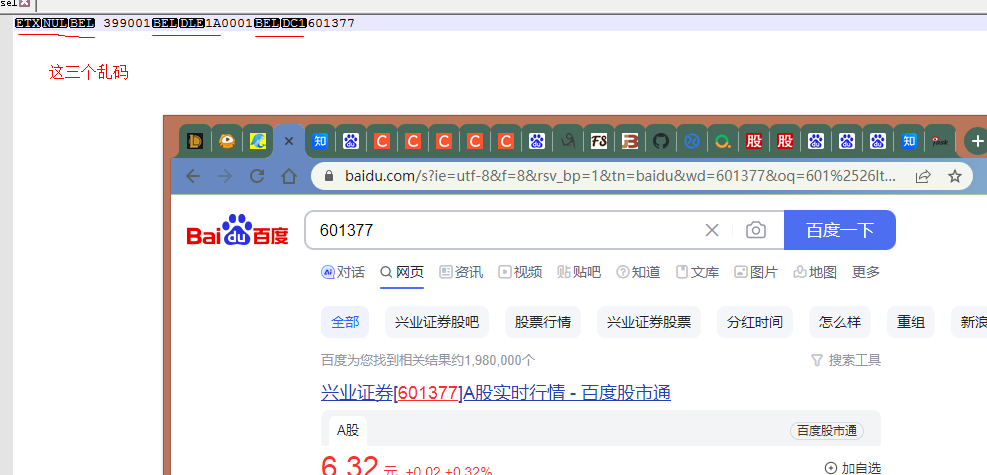The width and height of the screenshot is (987, 475).
Task: Open the green-orange ring icon browser tab
Action: click(723, 142)
